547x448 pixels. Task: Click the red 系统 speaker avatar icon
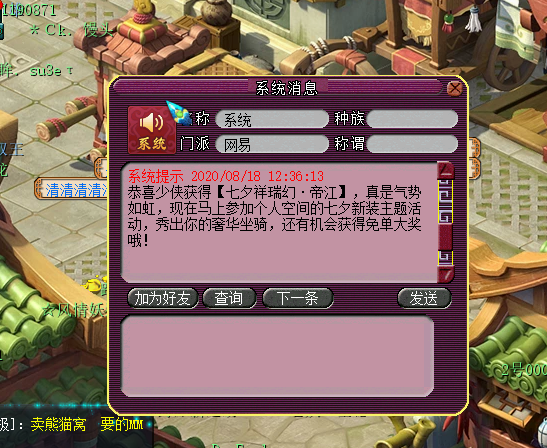[152, 130]
